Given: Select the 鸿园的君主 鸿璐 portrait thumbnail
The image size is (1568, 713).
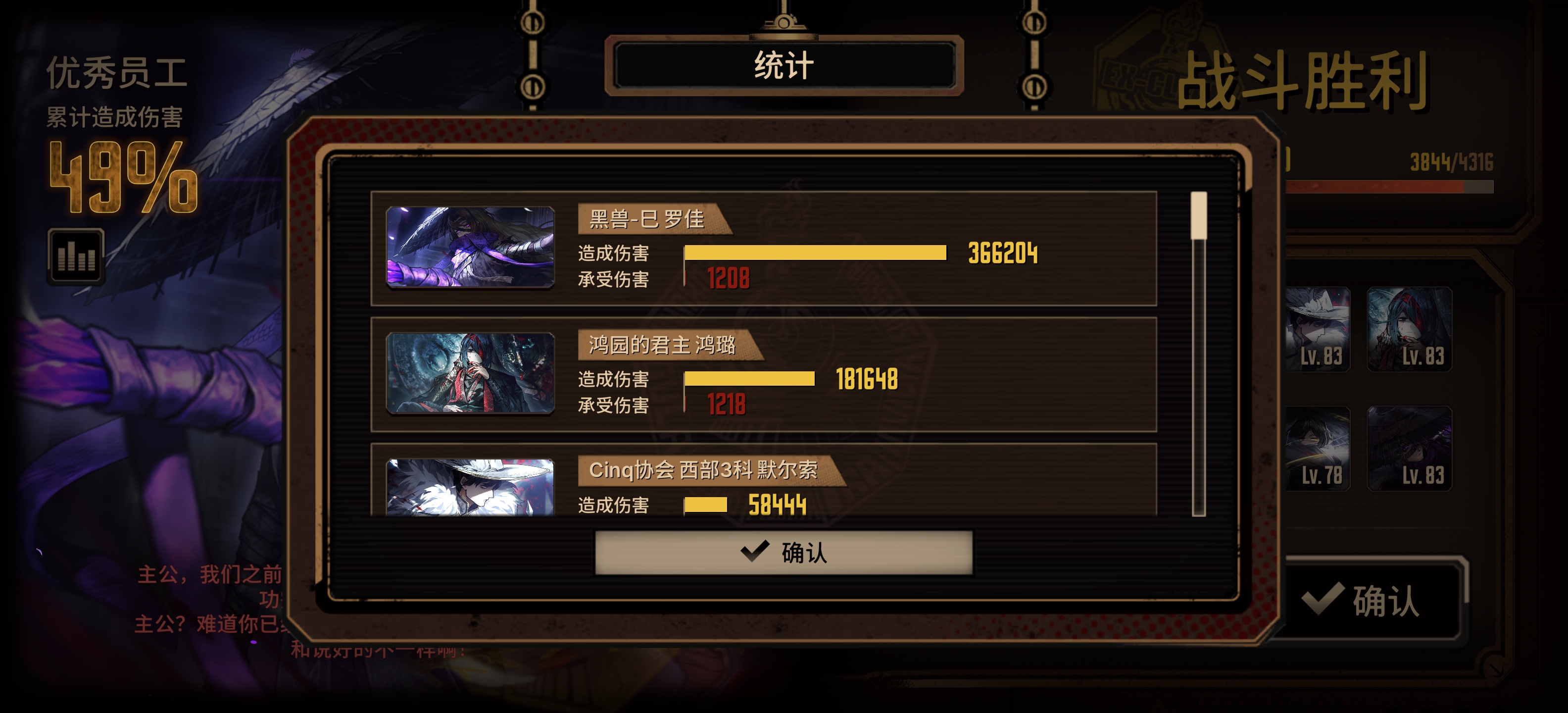Looking at the screenshot, I should (x=470, y=373).
